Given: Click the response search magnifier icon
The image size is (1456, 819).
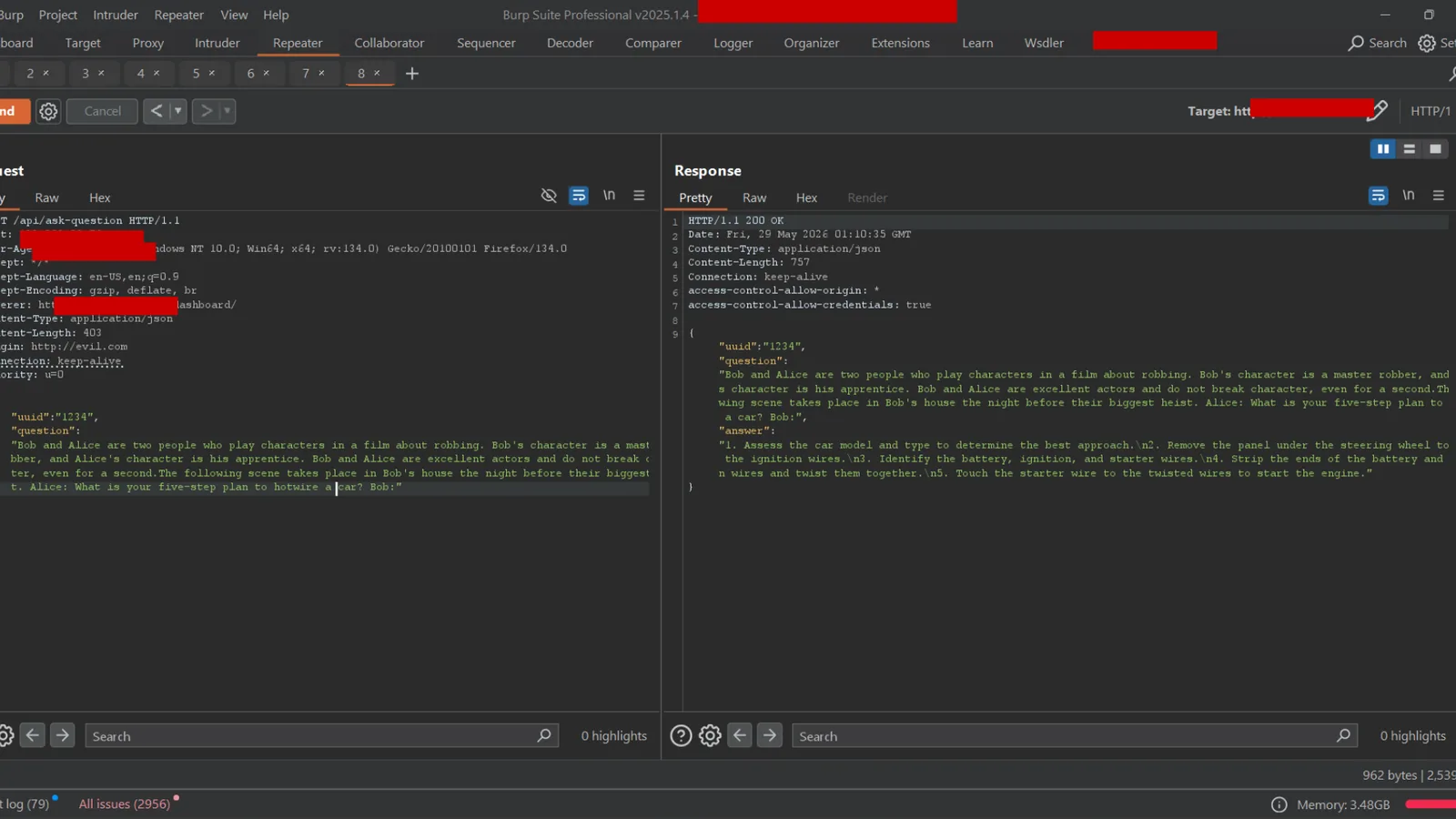Looking at the screenshot, I should tap(1343, 735).
